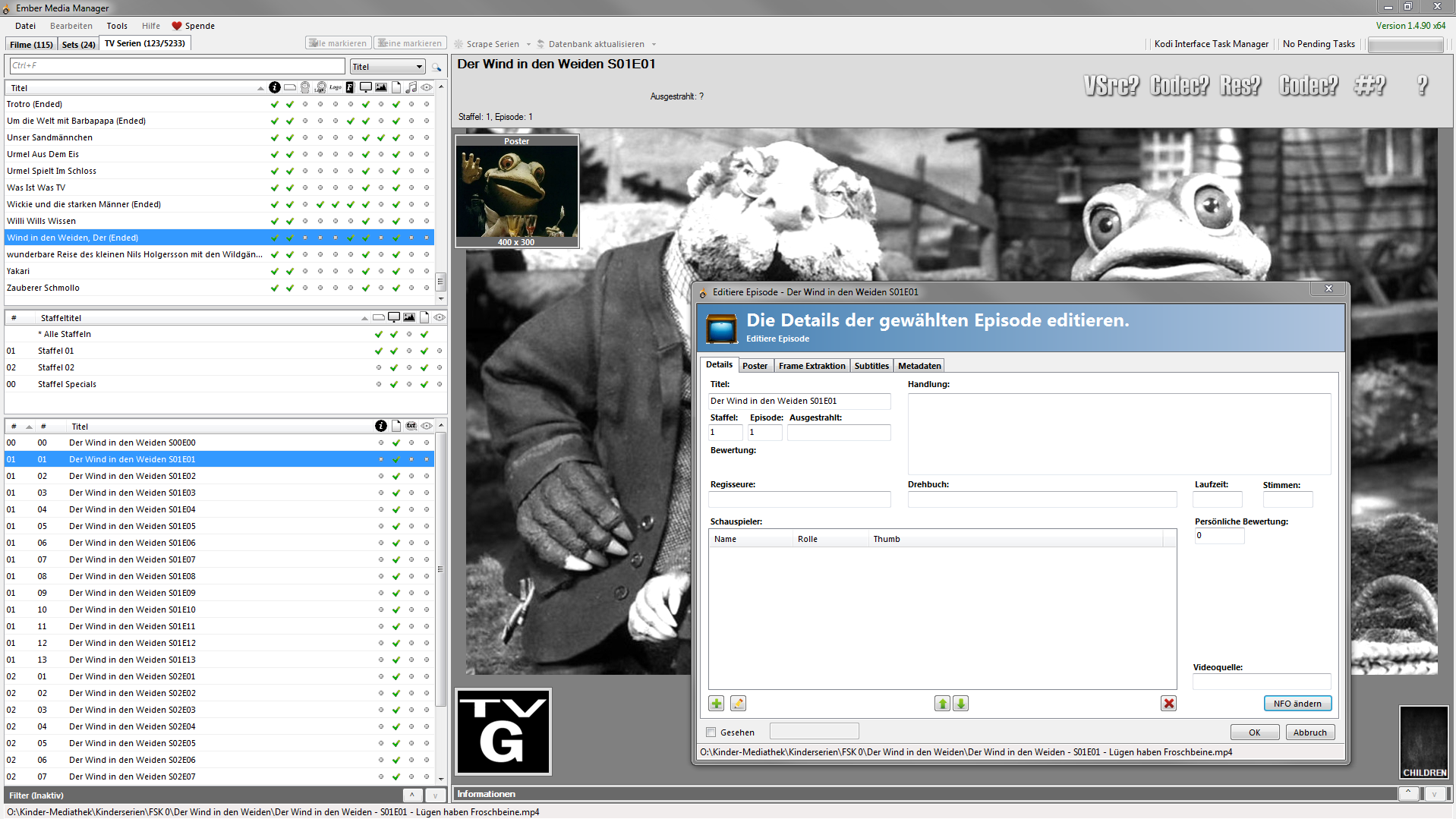Image resolution: width=1456 pixels, height=819 pixels.
Task: Switch to Filme (115) tab
Action: coord(31,44)
